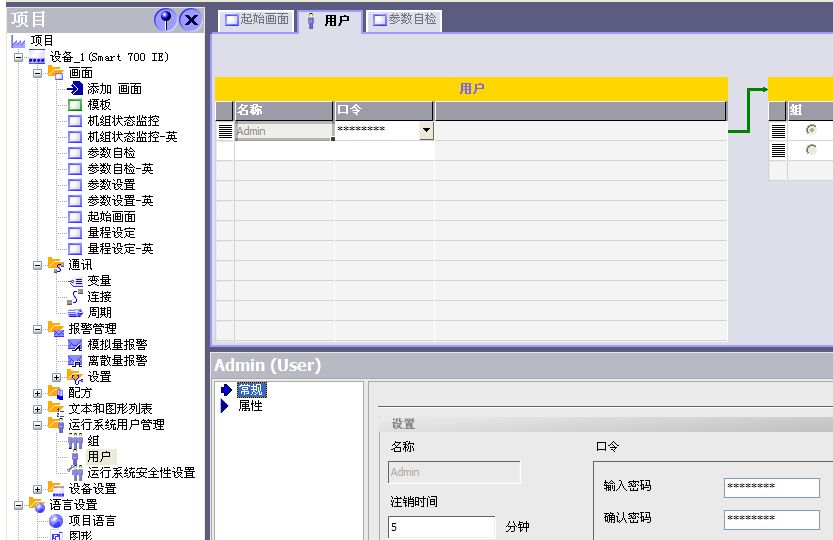Image resolution: width=833 pixels, height=540 pixels.
Task: Expand the 配方 (recipes) tree node
Action: pyautogui.click(x=38, y=393)
